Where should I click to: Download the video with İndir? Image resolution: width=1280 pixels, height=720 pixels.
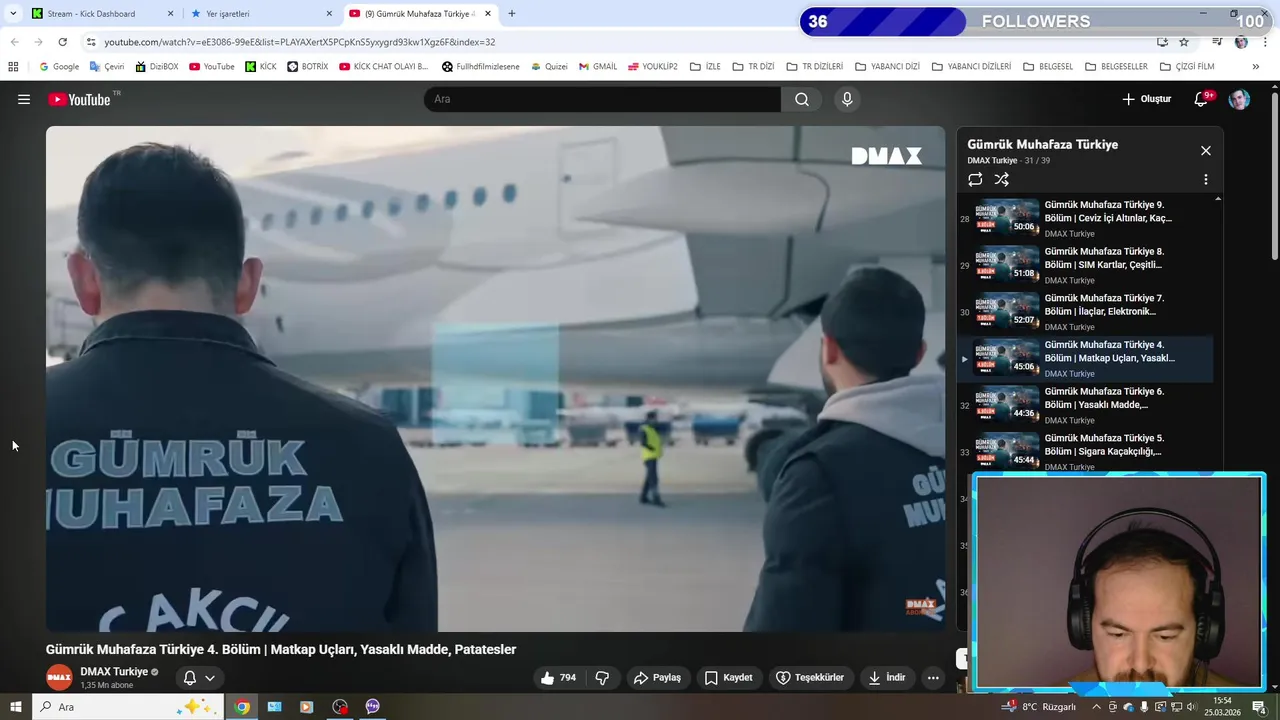pos(887,678)
